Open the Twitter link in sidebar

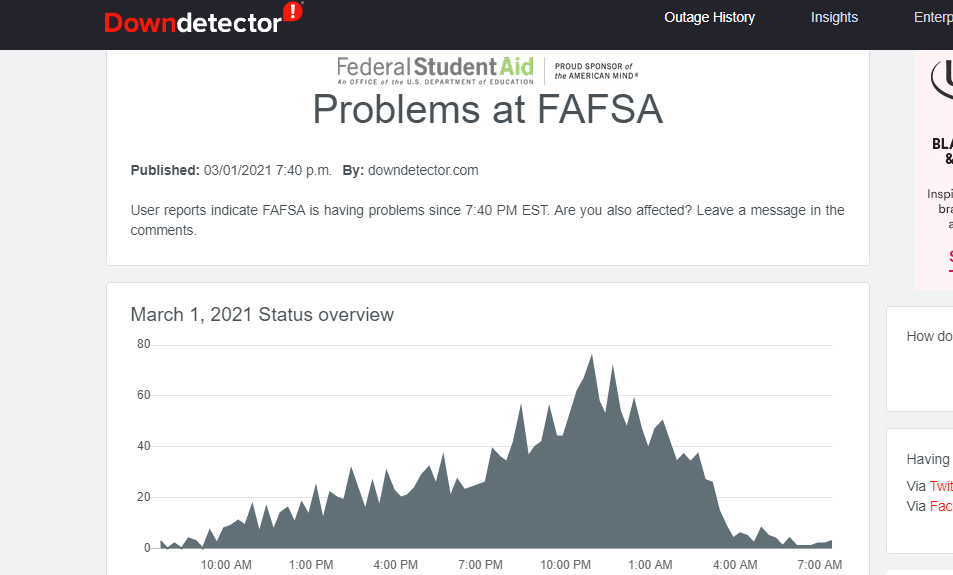click(940, 486)
